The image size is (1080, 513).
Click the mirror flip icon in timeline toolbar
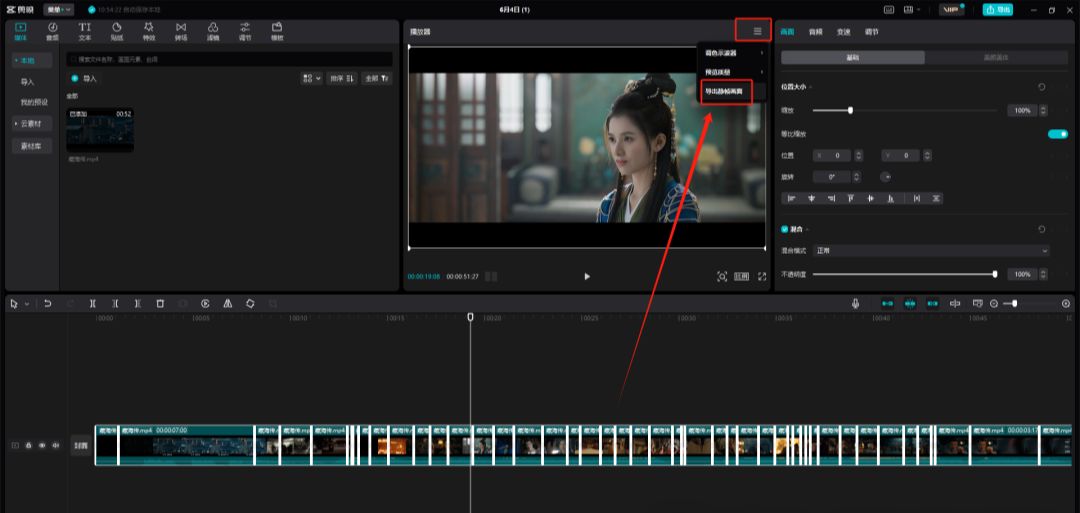click(x=228, y=304)
